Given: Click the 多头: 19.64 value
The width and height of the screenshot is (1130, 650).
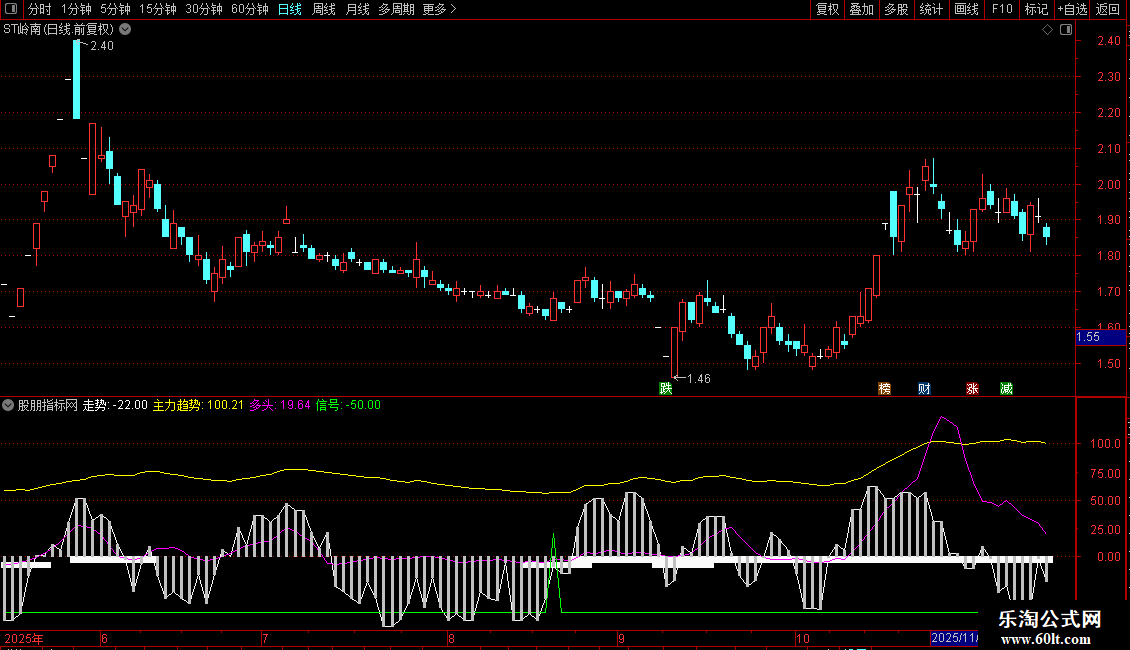Looking at the screenshot, I should tap(280, 405).
